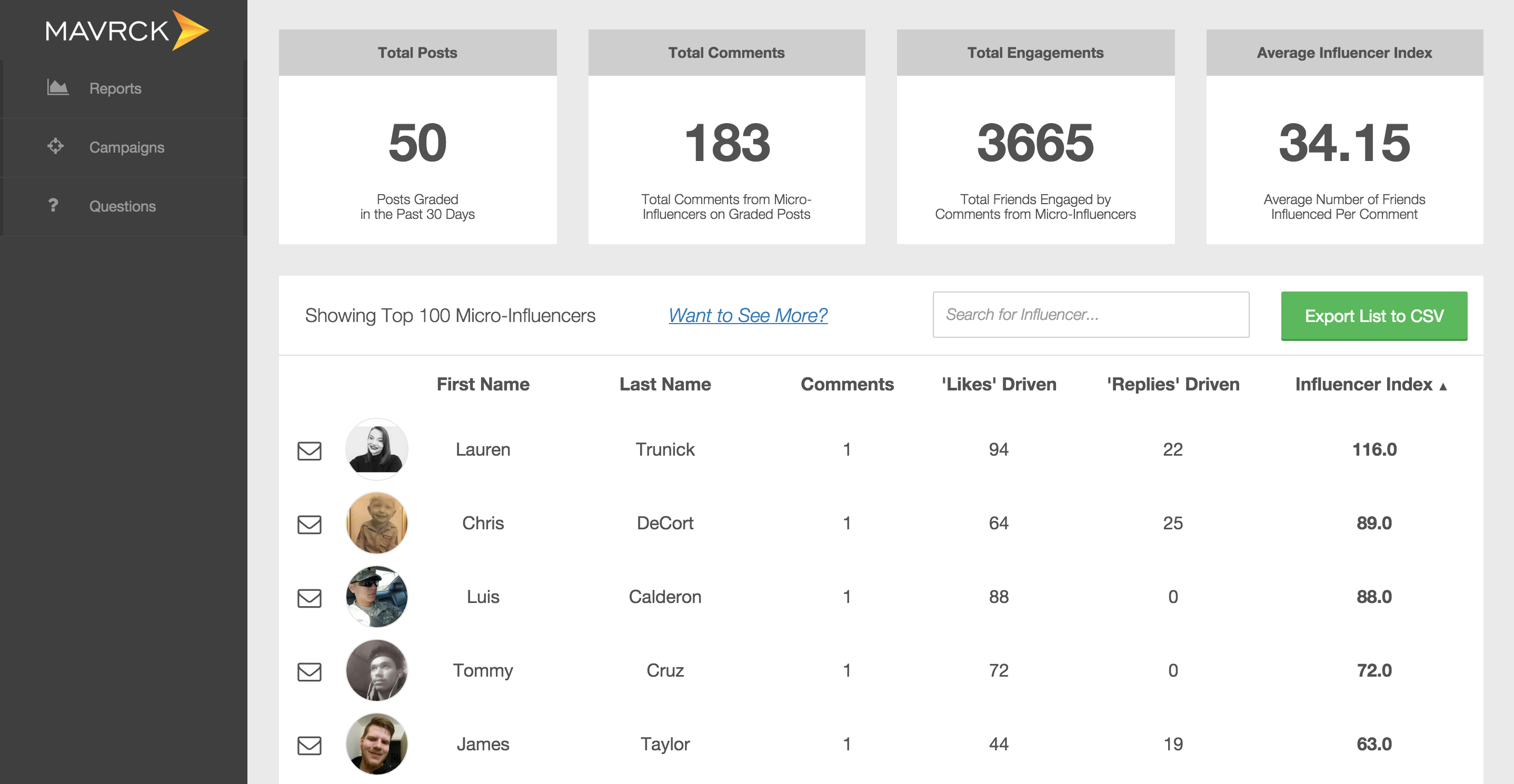This screenshot has height=784, width=1514.
Task: Click the Mavrck logo arrow icon
Action: point(190,30)
